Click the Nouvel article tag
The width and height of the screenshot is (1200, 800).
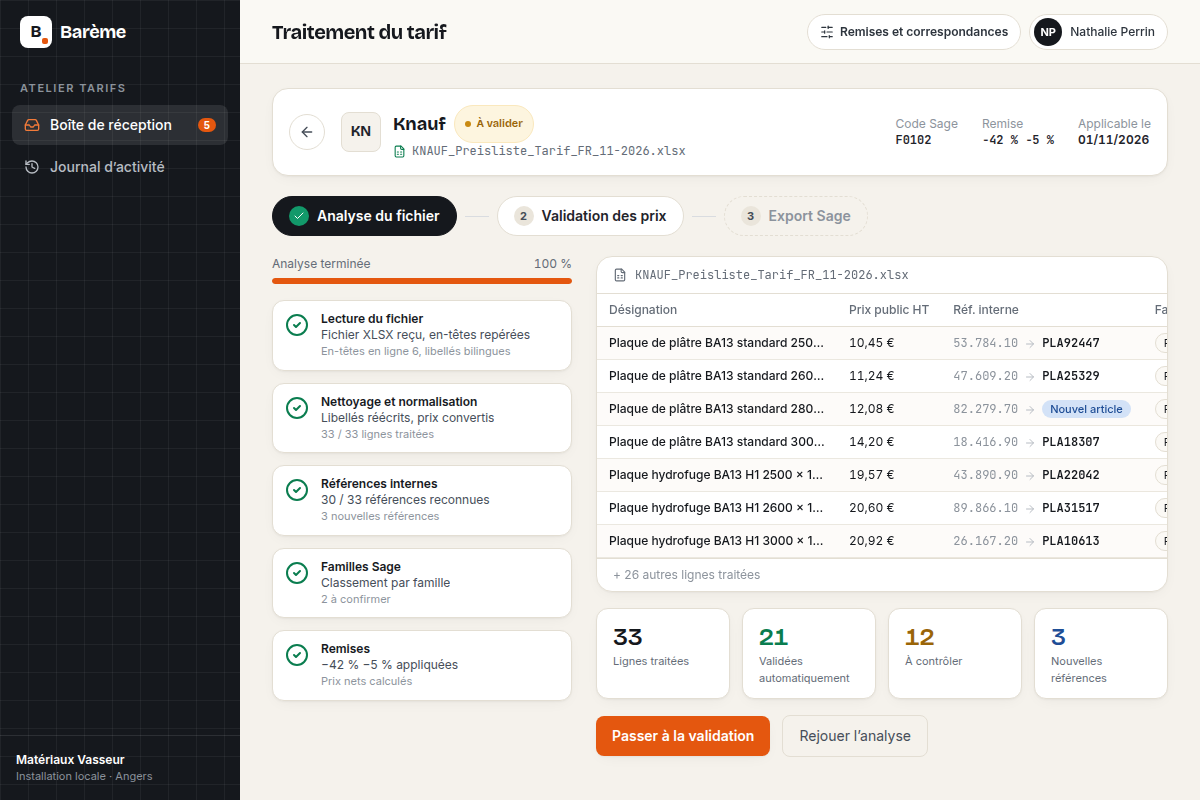click(x=1086, y=409)
